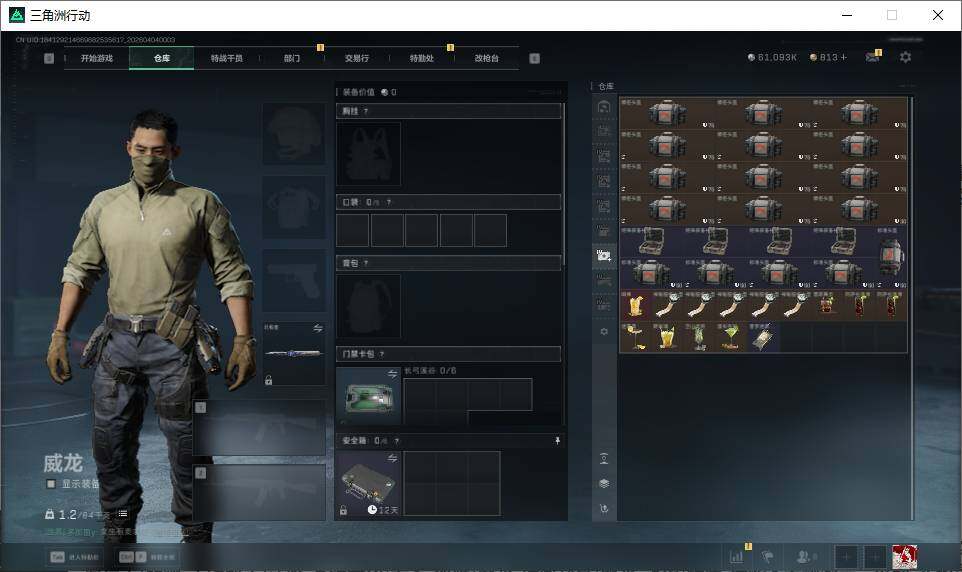Click the first plus teammate slot
Viewport: 962px width, 572px height.
point(847,557)
